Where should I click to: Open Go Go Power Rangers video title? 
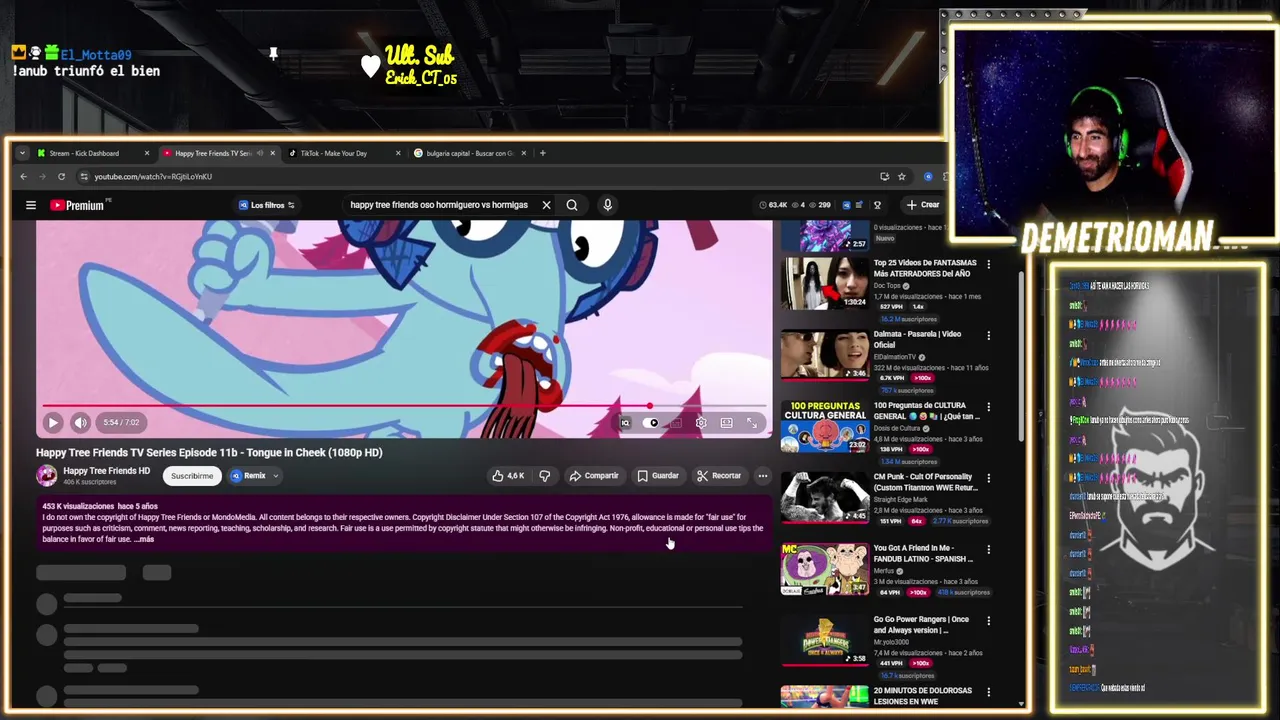point(920,625)
